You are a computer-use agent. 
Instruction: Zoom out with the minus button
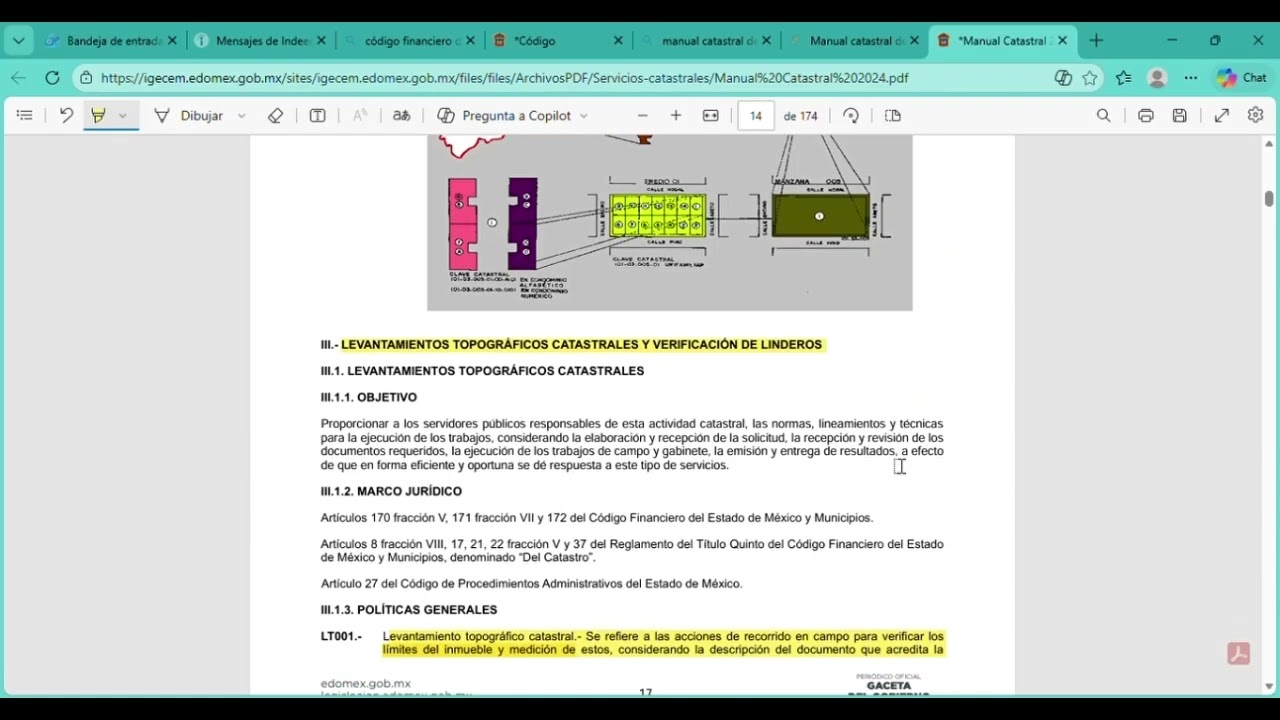(643, 116)
